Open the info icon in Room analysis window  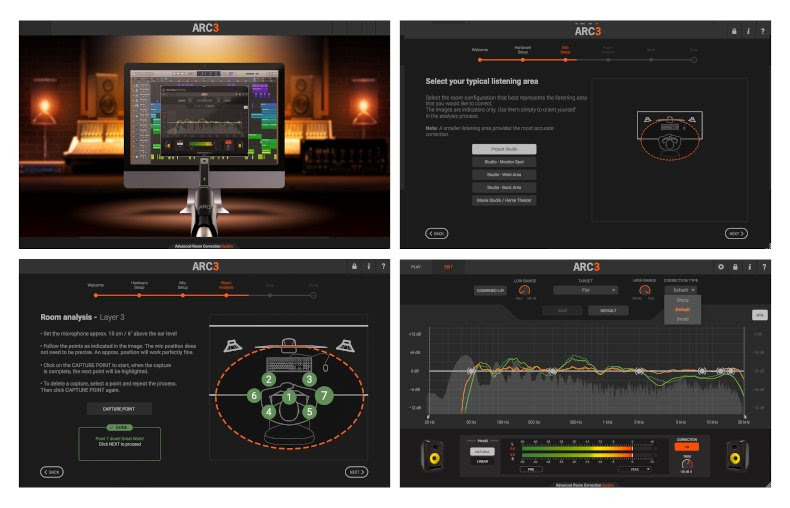coord(368,267)
